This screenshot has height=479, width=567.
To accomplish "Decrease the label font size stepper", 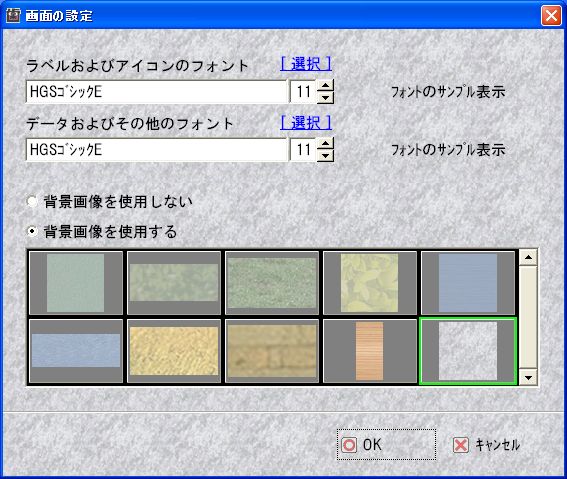I will [325, 98].
